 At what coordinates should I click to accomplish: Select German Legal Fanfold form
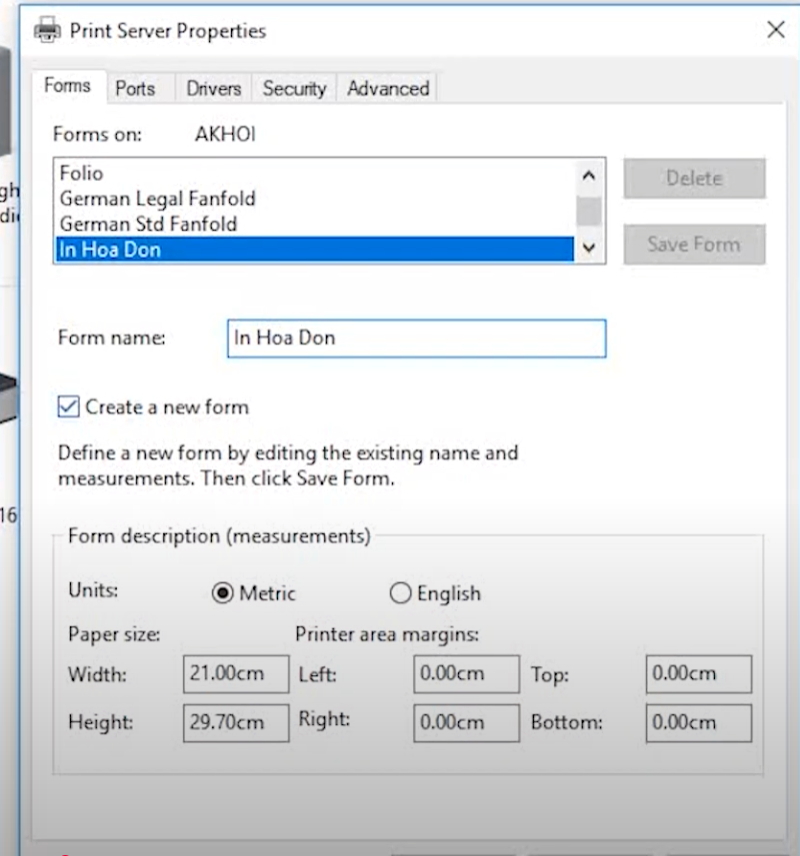point(157,198)
